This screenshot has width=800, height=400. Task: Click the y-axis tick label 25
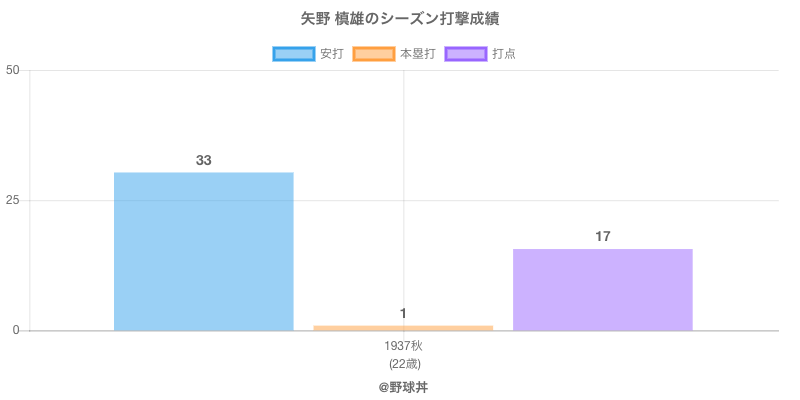[x=13, y=200]
